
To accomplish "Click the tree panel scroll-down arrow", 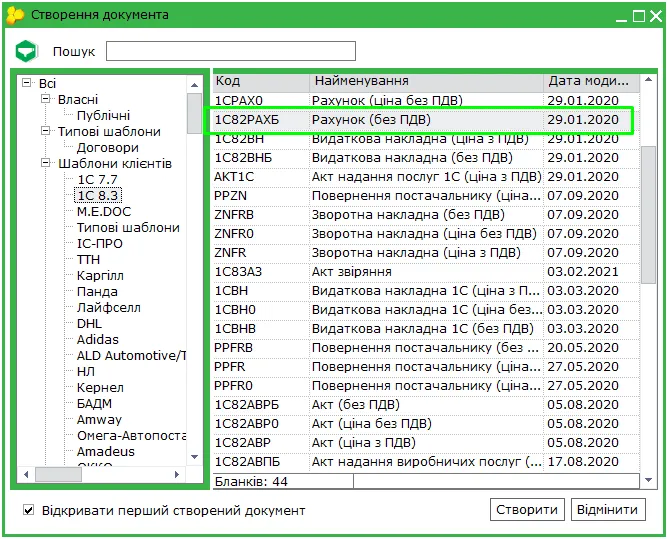I will tap(194, 457).
